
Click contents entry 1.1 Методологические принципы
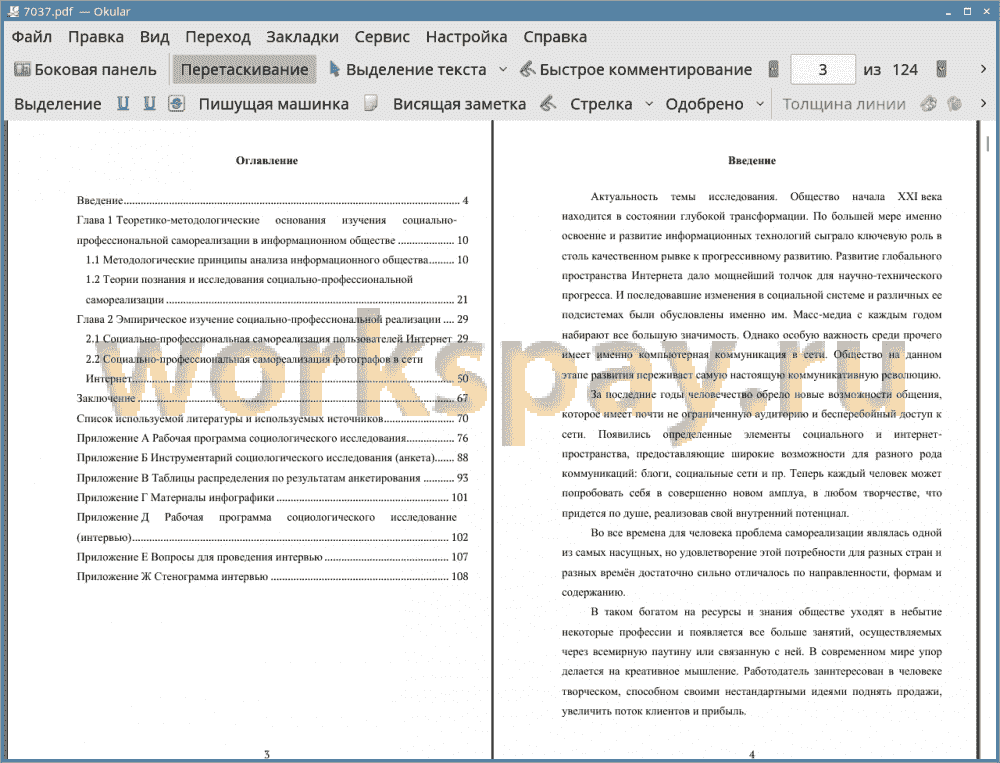pos(277,260)
